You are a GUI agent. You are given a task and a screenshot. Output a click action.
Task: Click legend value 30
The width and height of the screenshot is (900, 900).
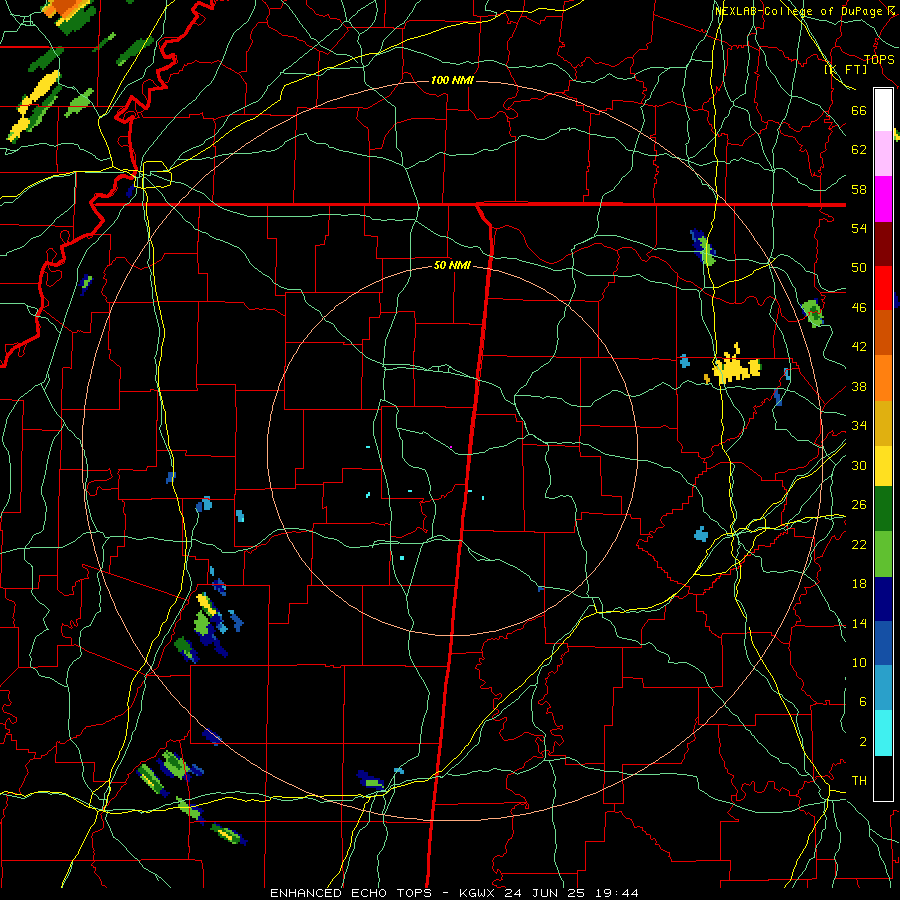tap(859, 465)
